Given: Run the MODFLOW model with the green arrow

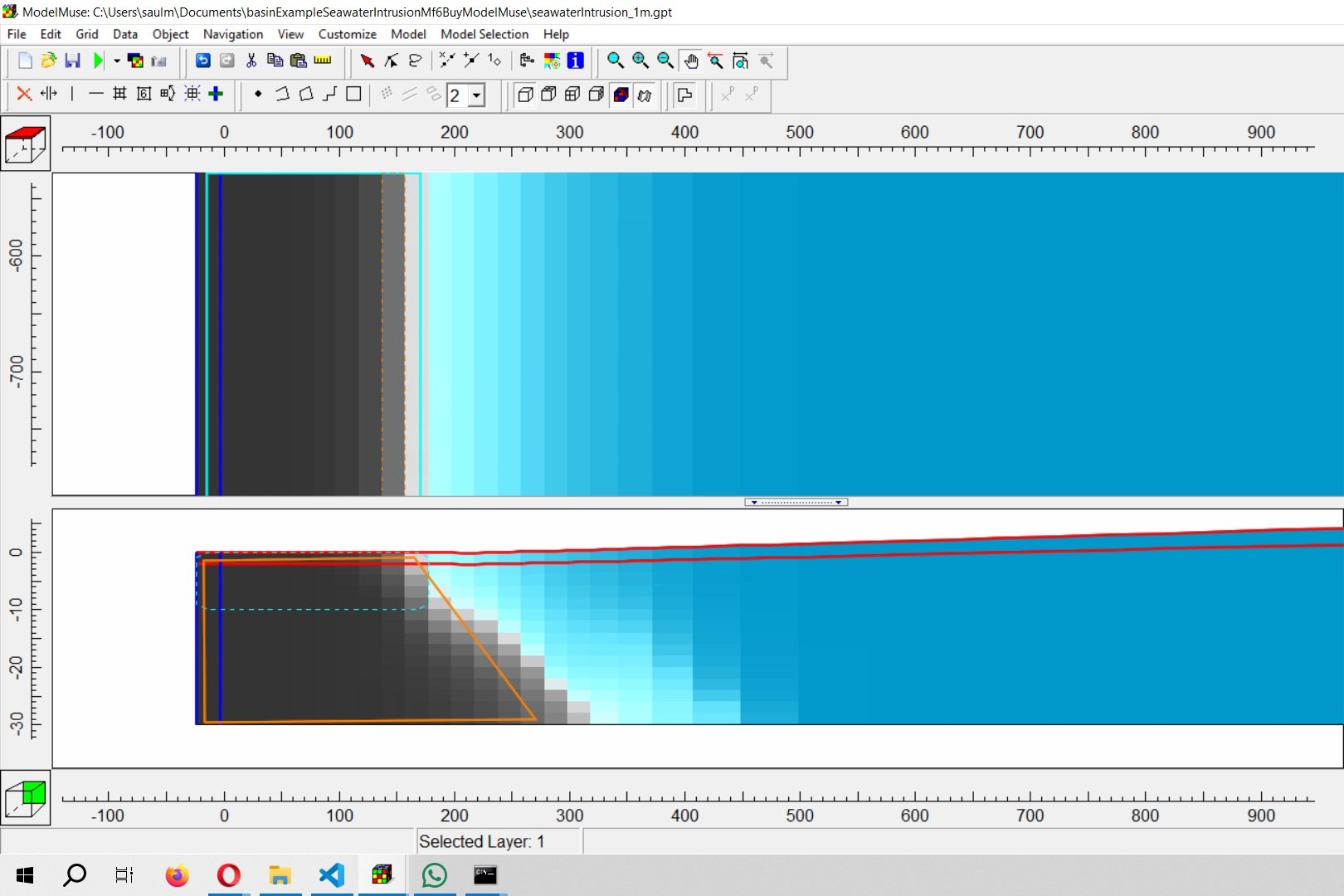Looking at the screenshot, I should [99, 61].
